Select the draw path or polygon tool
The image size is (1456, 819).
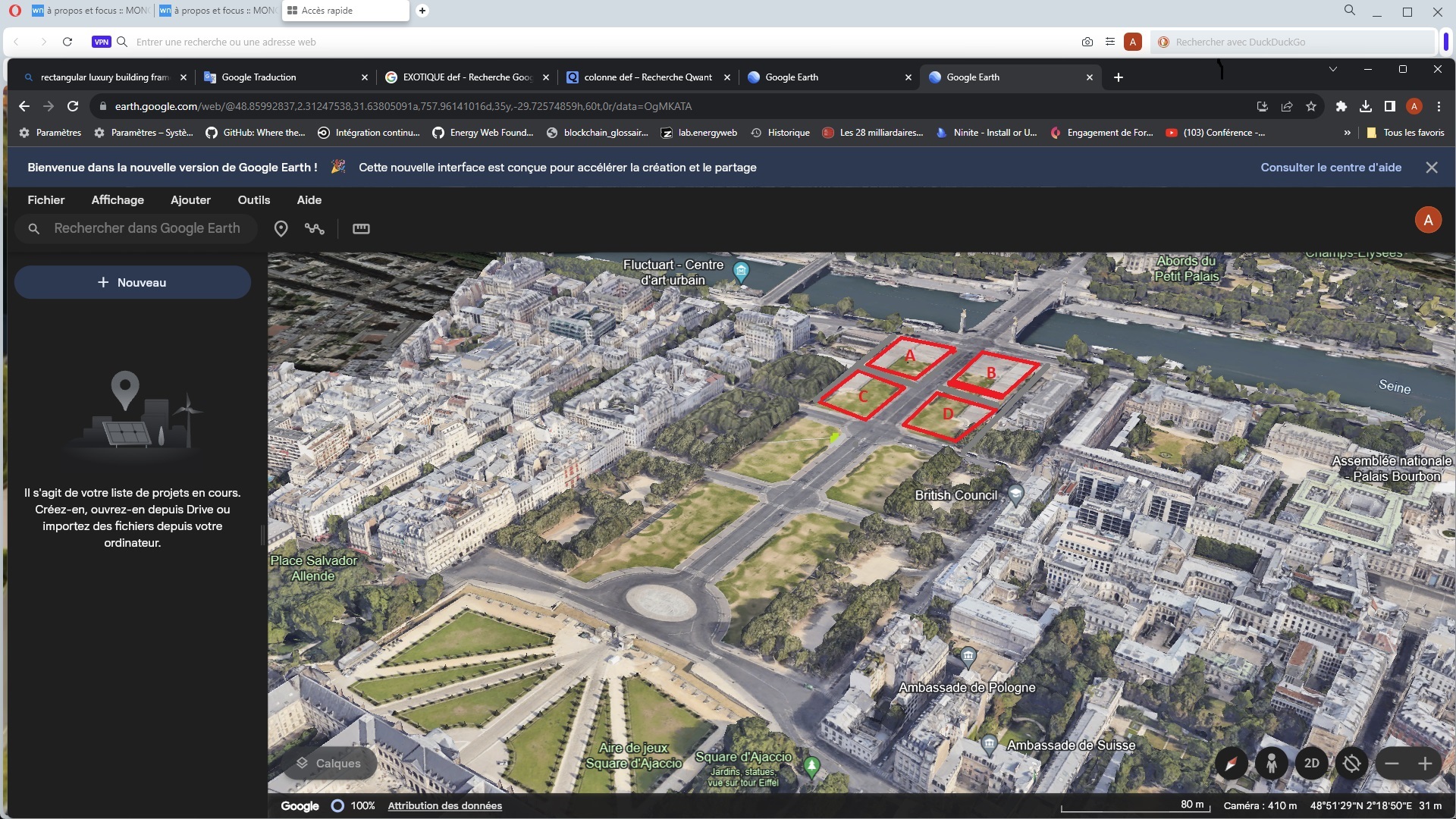pyautogui.click(x=315, y=228)
